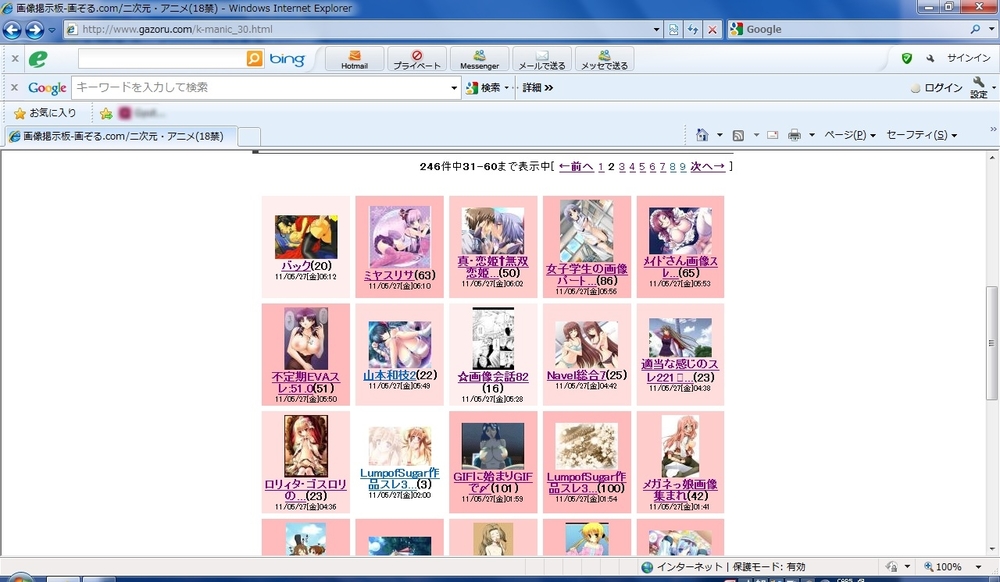This screenshot has width=1000, height=582.
Task: Click the Print icon in command bar
Action: pos(794,135)
